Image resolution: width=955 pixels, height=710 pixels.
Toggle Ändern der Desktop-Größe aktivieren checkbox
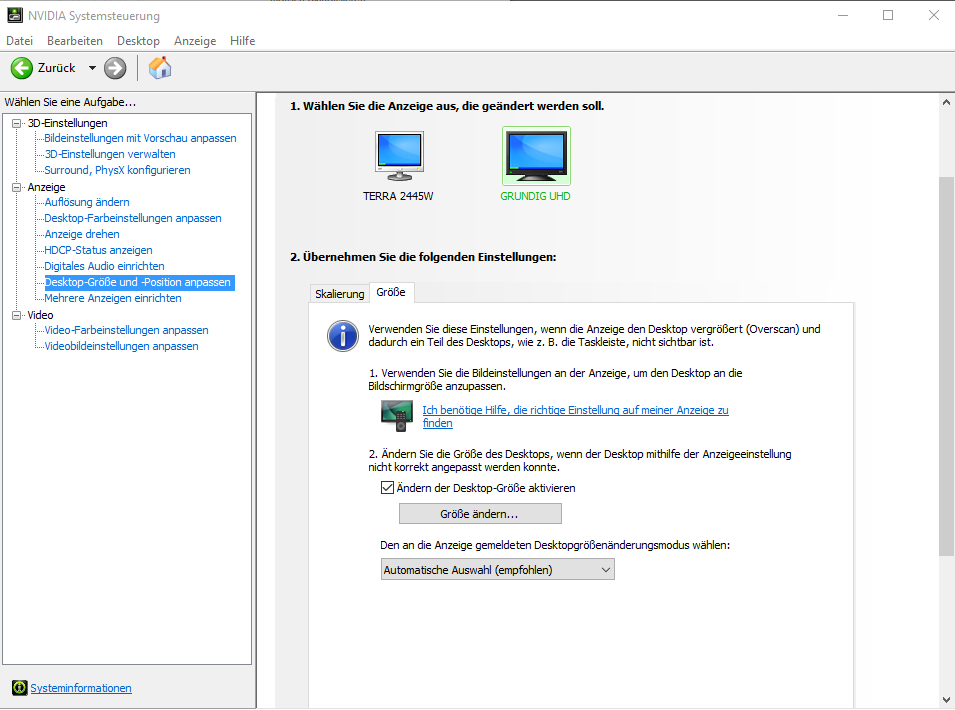coord(387,488)
